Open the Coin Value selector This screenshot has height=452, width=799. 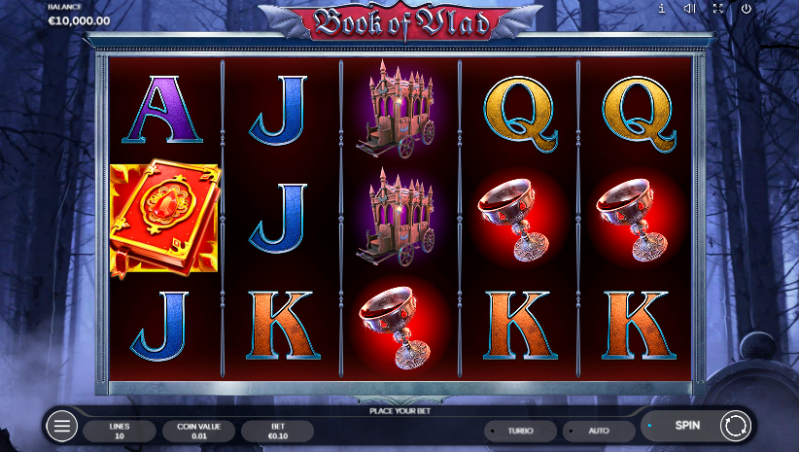coord(199,431)
